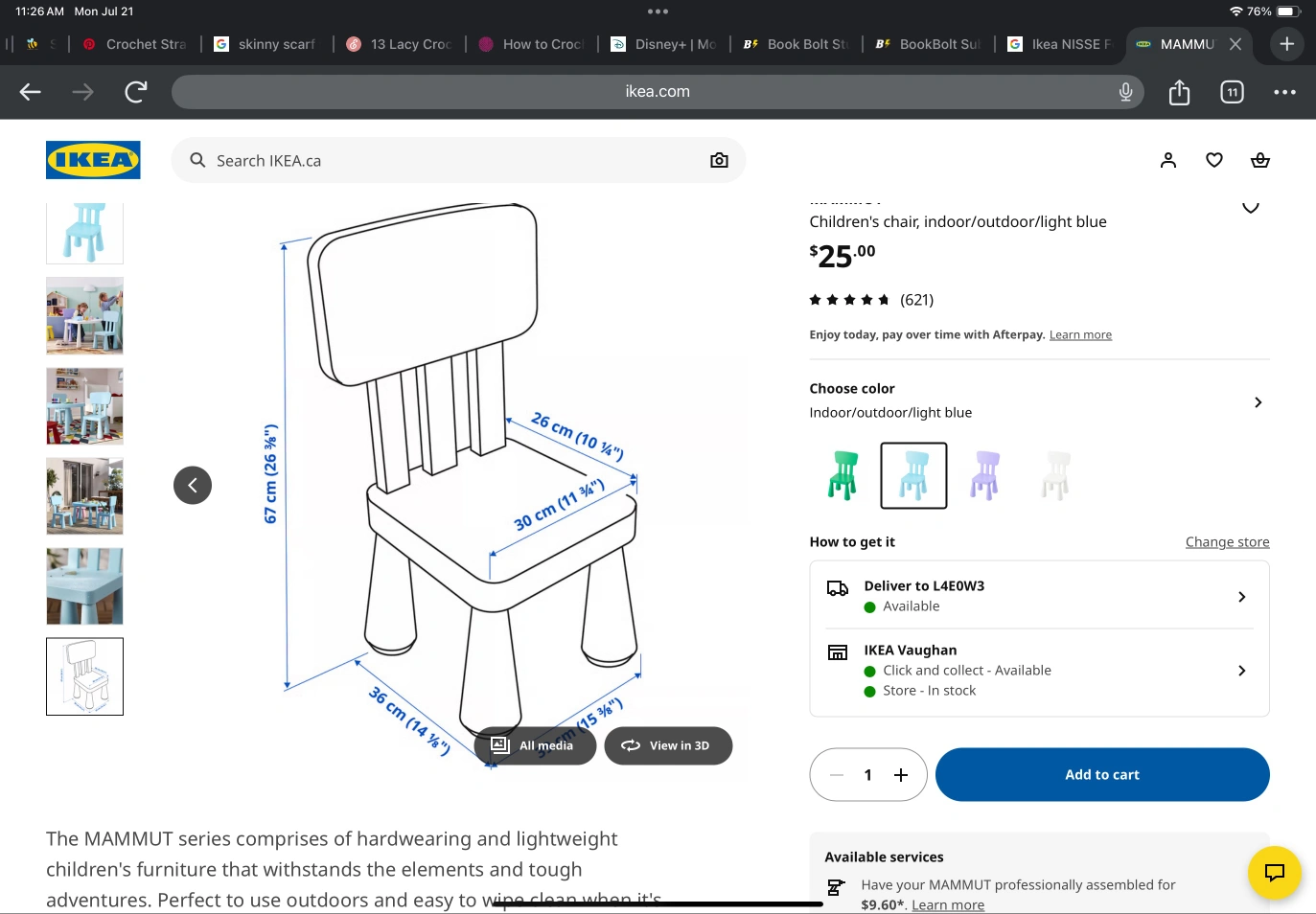Viewport: 1316px width, 914px height.
Task: Decrease quantity with minus button
Action: click(837, 775)
